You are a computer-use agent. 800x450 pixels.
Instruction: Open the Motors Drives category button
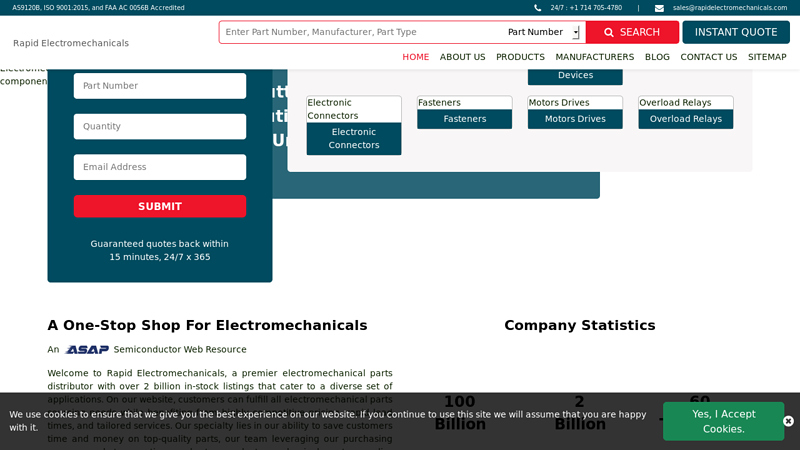click(x=575, y=119)
